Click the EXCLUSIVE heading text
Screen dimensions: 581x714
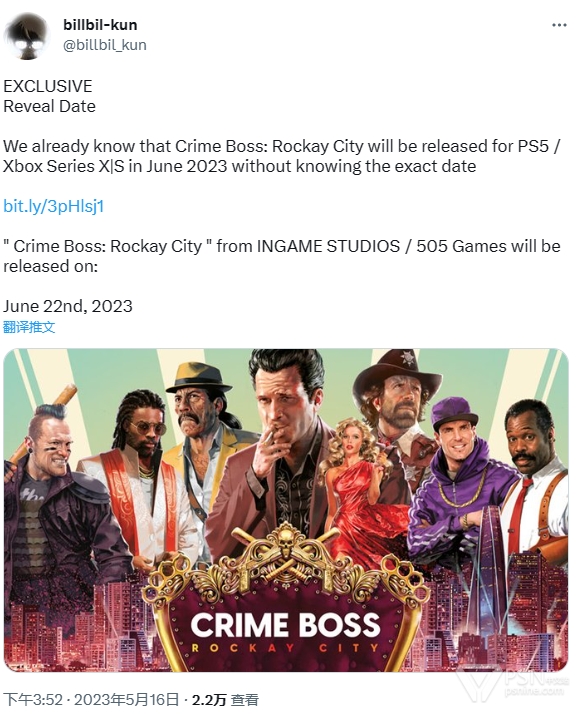(48, 86)
